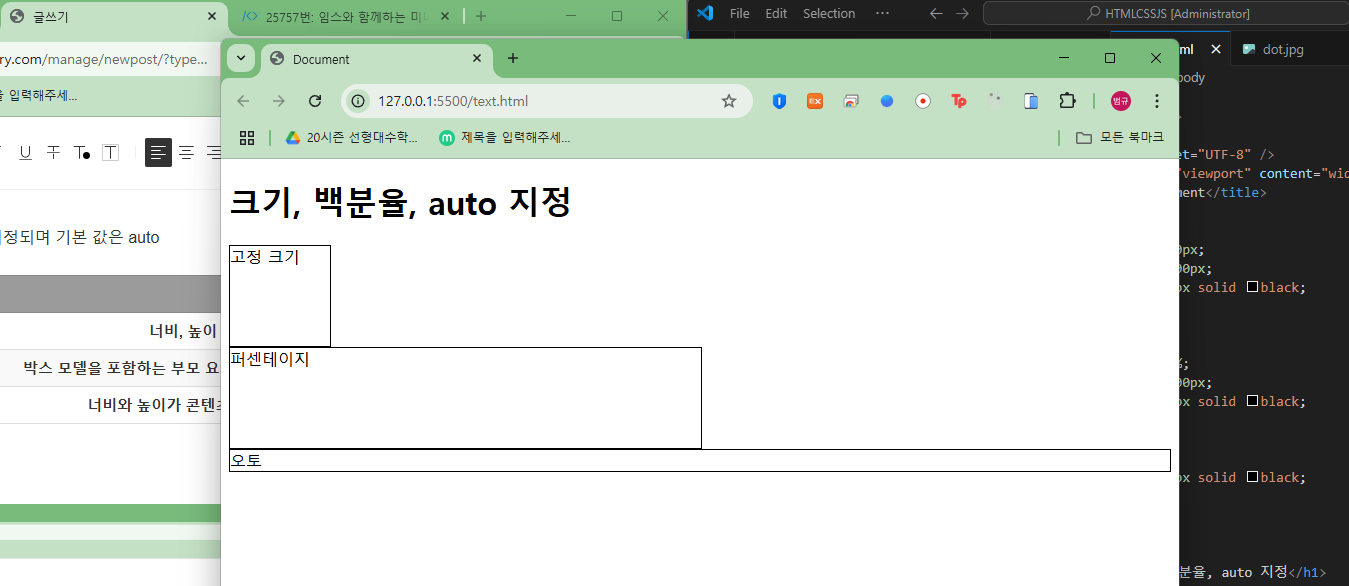Screen dimensions: 1349x586
Task: Open VS Code Selection menu
Action: (829, 13)
